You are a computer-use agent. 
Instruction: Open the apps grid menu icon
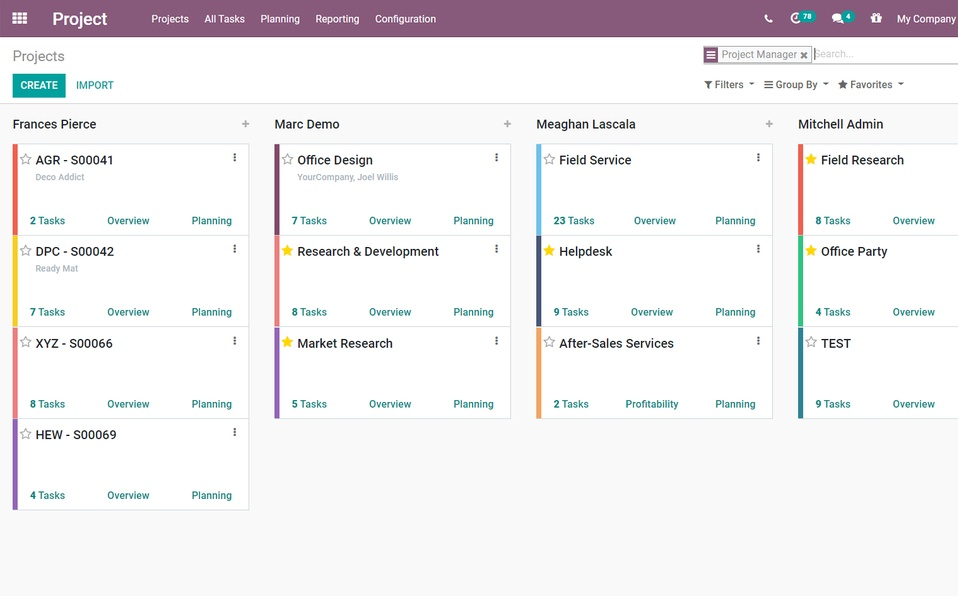19,18
